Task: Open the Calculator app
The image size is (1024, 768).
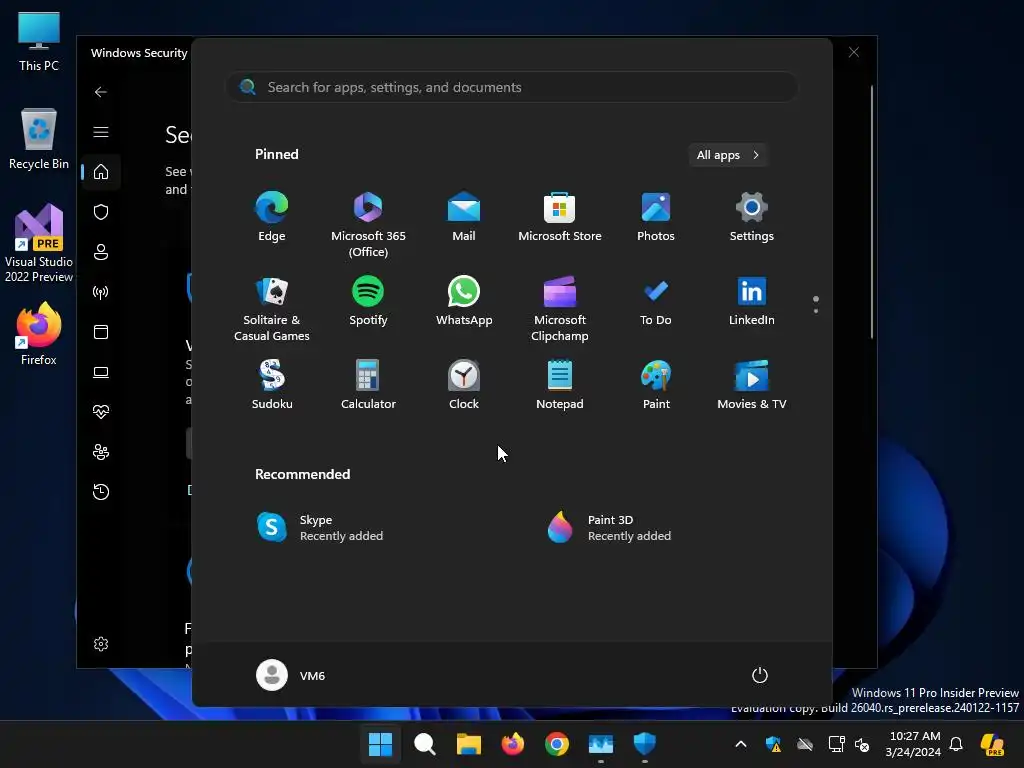Action: point(368,385)
